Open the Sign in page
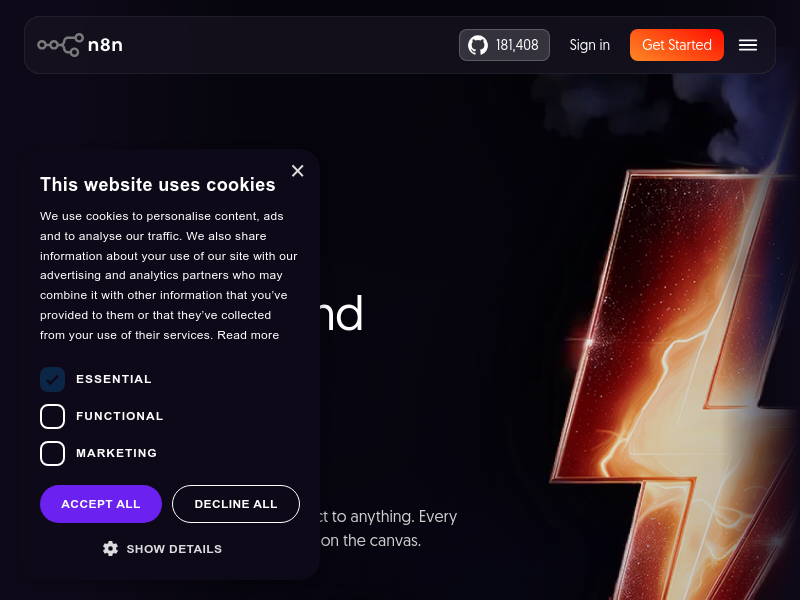This screenshot has width=800, height=600. click(590, 45)
